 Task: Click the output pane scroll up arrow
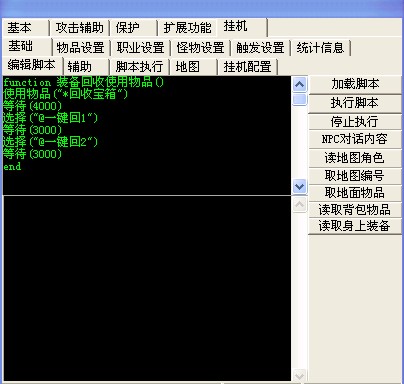[299, 204]
